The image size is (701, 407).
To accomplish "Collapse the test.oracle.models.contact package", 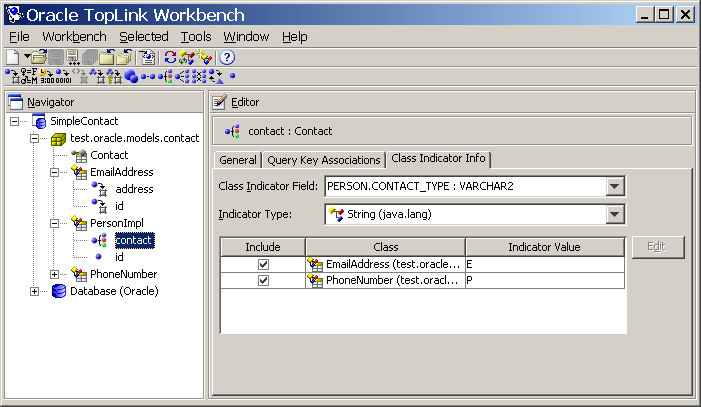I will click(x=34, y=138).
